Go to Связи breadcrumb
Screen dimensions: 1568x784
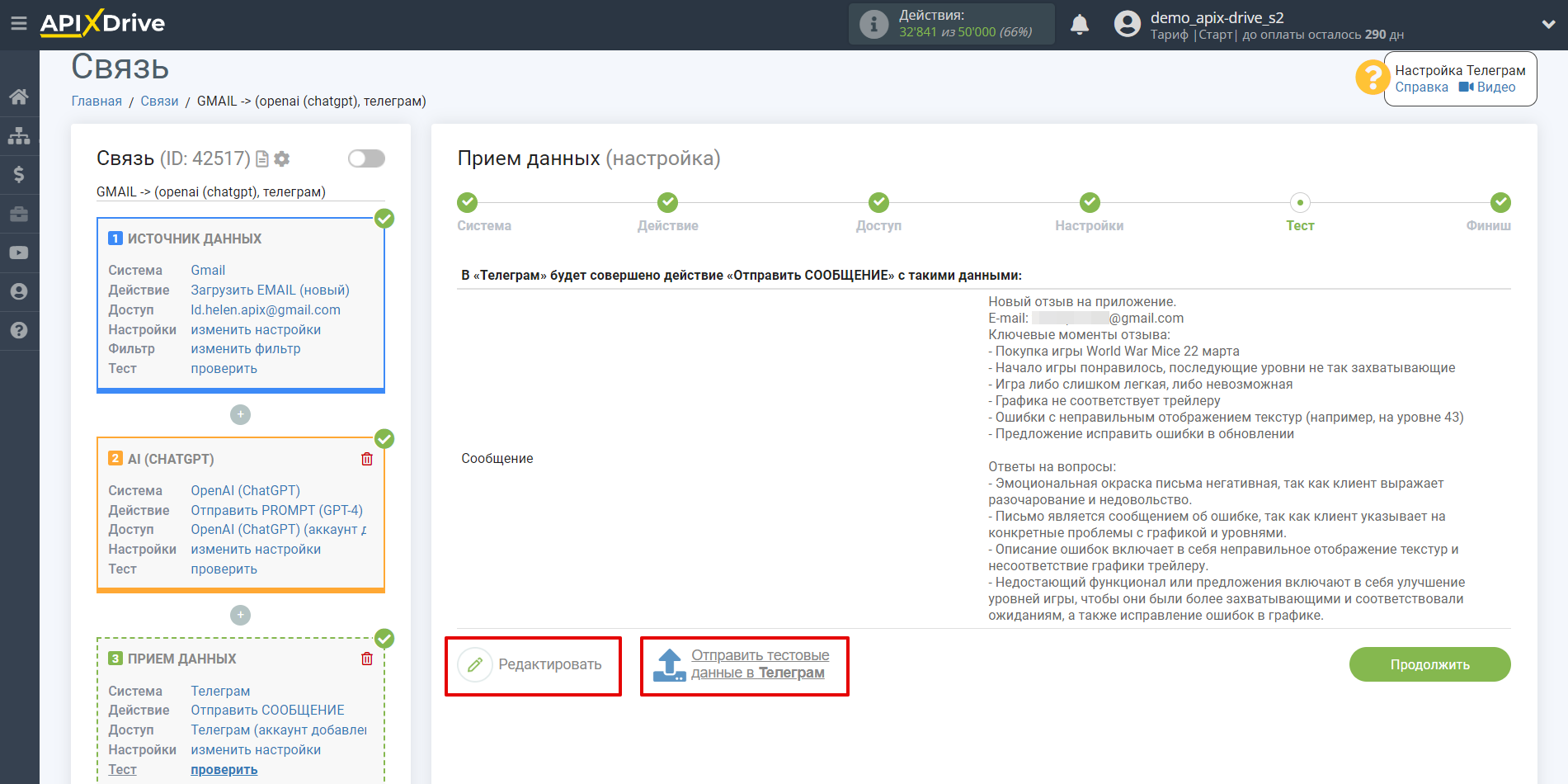159,102
